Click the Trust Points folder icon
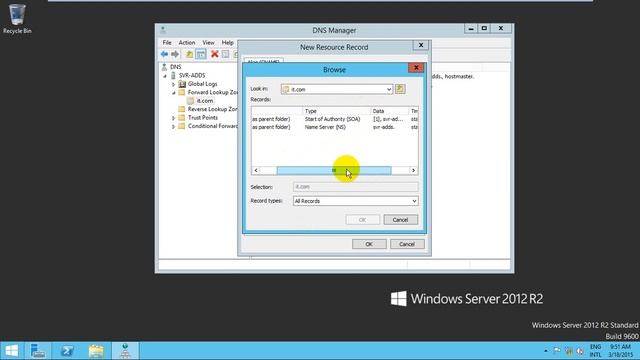 coord(182,118)
